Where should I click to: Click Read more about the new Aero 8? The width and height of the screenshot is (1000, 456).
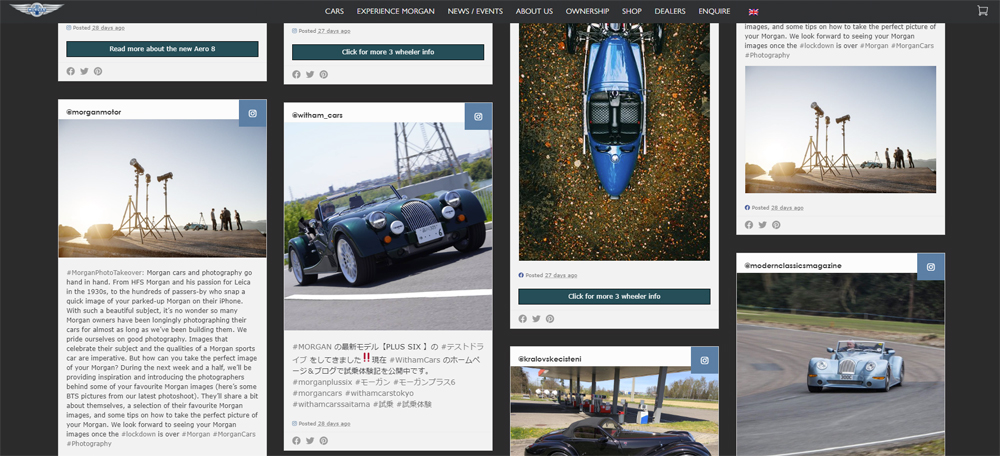[163, 49]
